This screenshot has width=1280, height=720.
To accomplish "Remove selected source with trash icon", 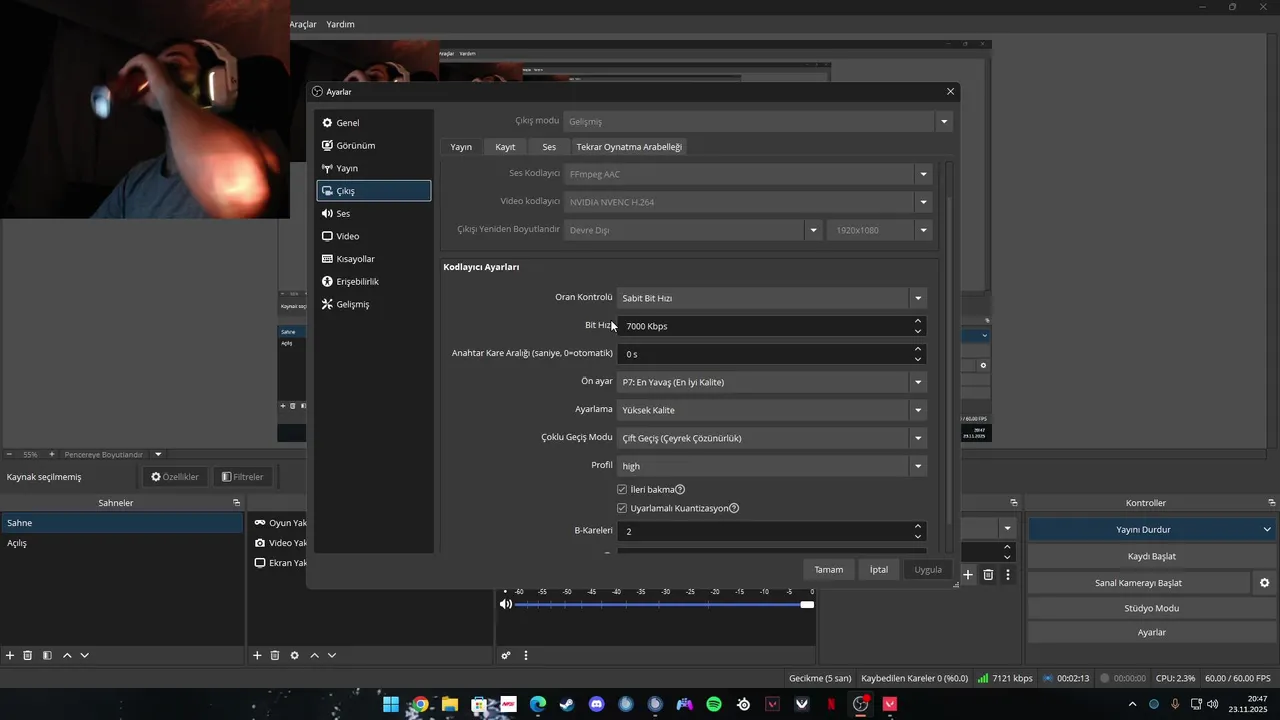I will coord(275,655).
